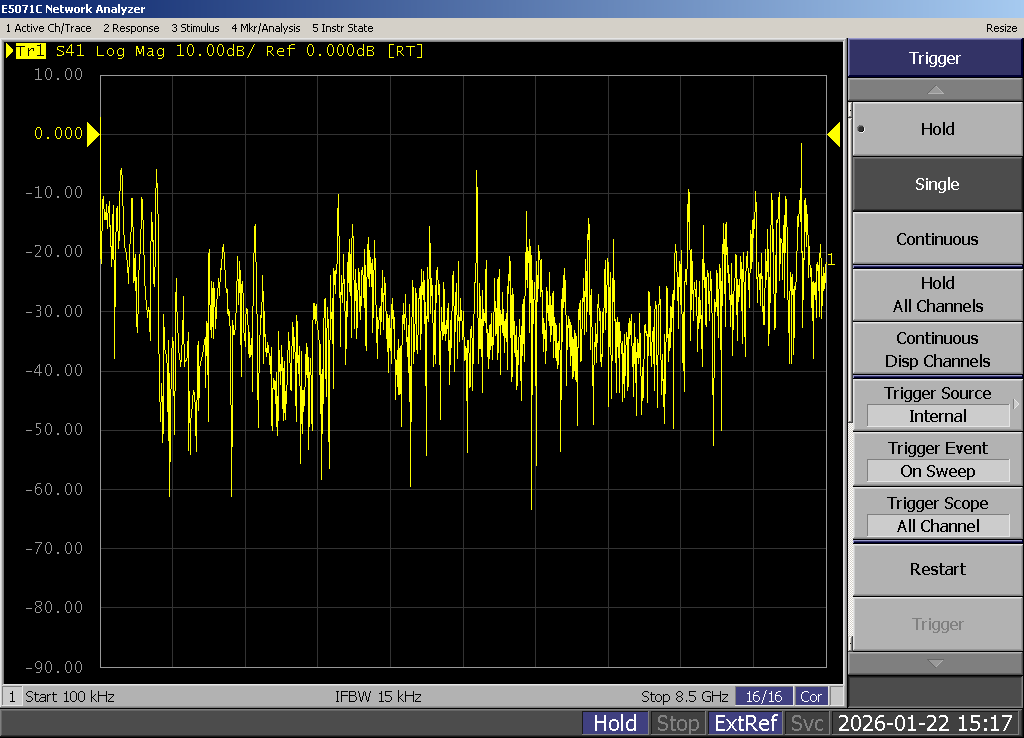Expand the Trigger Source Internal submenu
Viewport: 1024px width, 738px height.
936,405
